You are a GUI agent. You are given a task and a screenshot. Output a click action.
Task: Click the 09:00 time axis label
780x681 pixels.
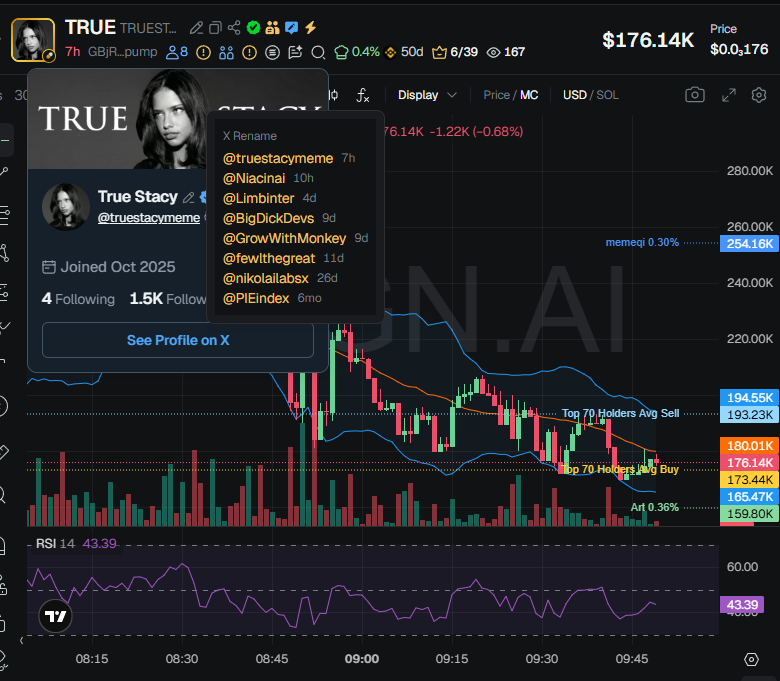(362, 659)
